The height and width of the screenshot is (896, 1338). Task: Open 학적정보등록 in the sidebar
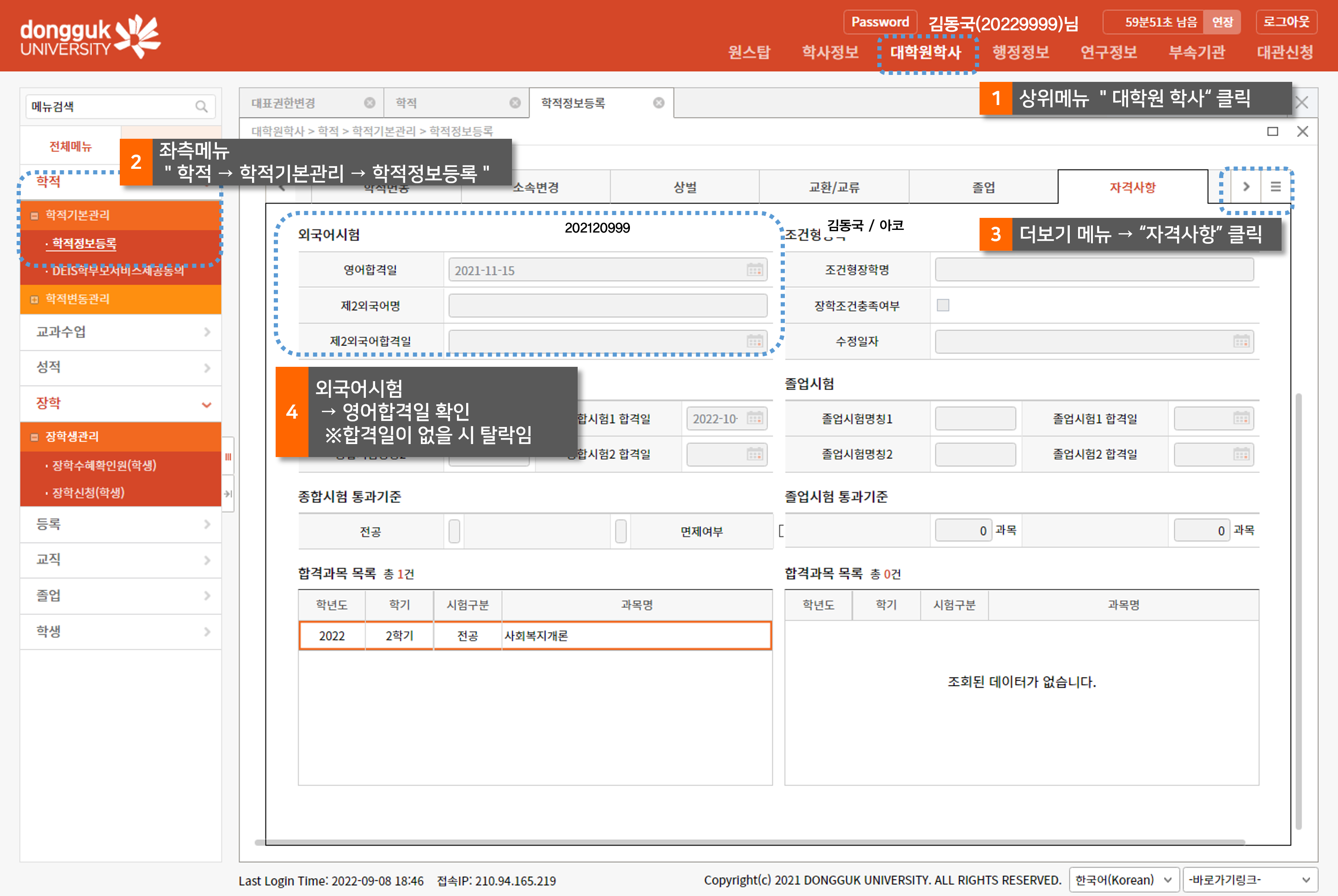point(85,244)
